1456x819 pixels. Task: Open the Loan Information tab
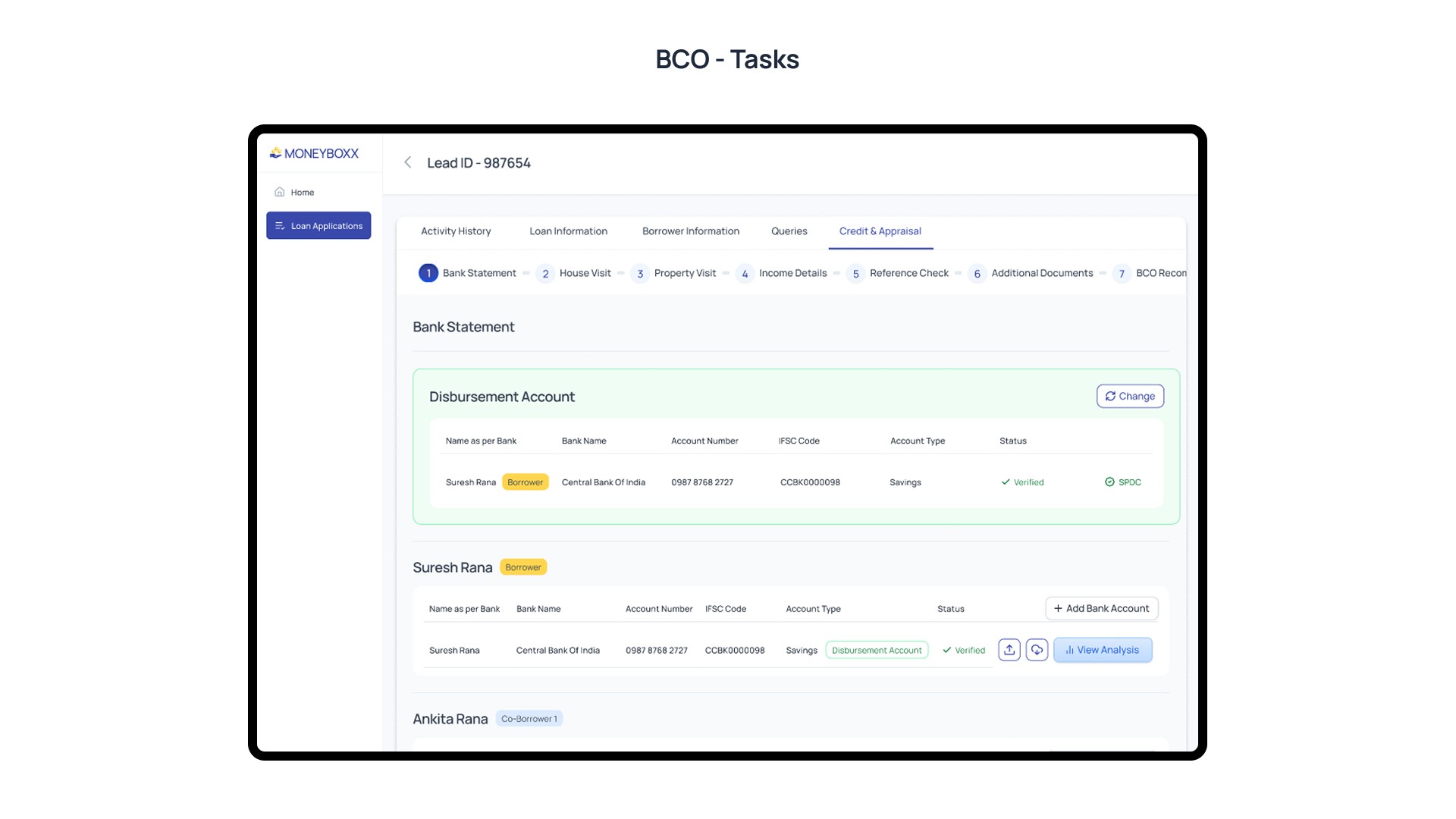point(568,231)
